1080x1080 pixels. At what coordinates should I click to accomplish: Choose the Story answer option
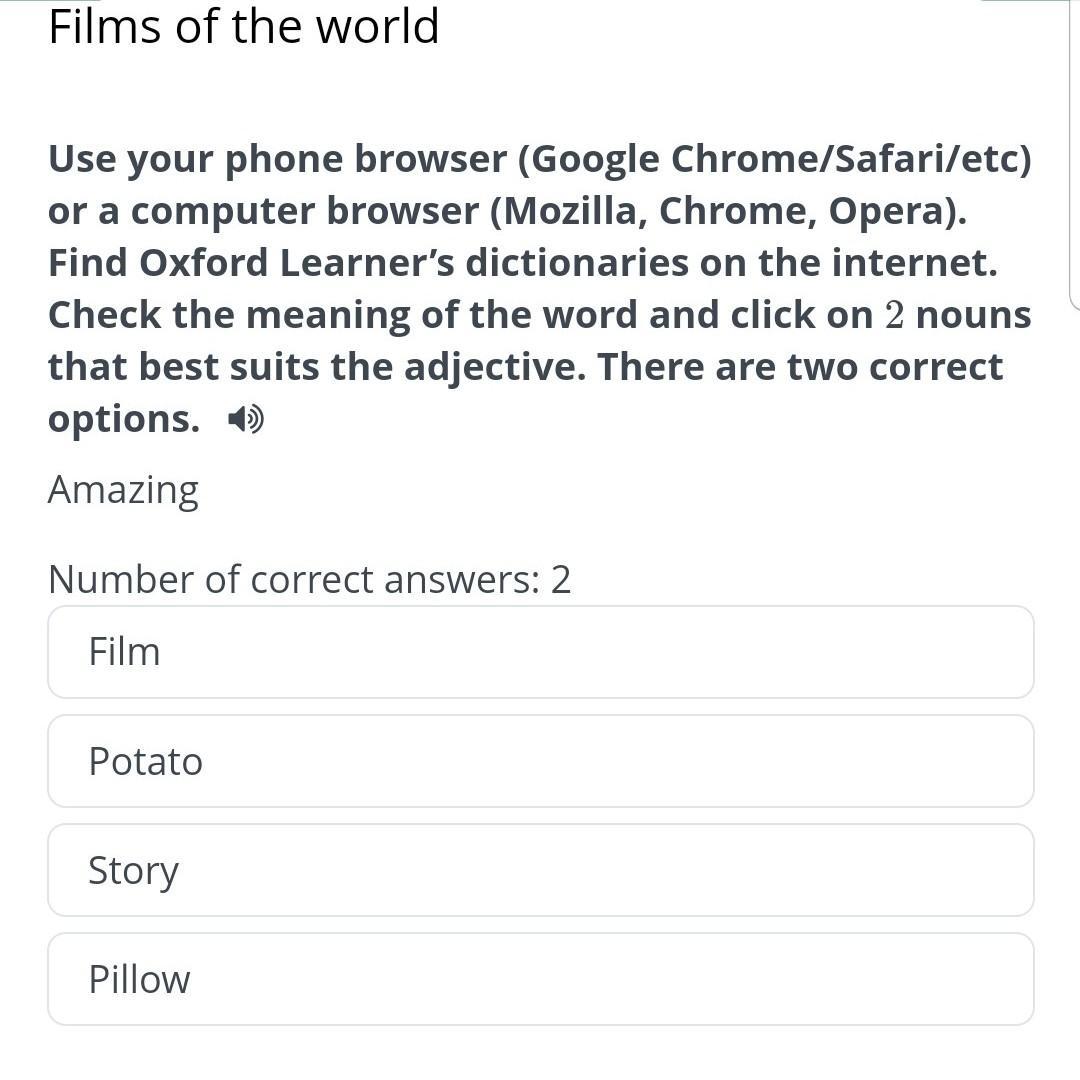540,870
